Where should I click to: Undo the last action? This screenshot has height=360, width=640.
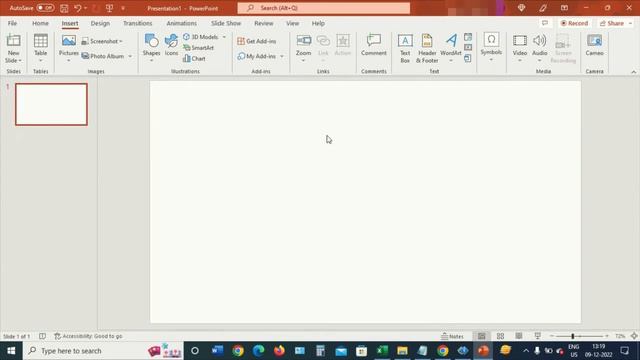coord(77,8)
